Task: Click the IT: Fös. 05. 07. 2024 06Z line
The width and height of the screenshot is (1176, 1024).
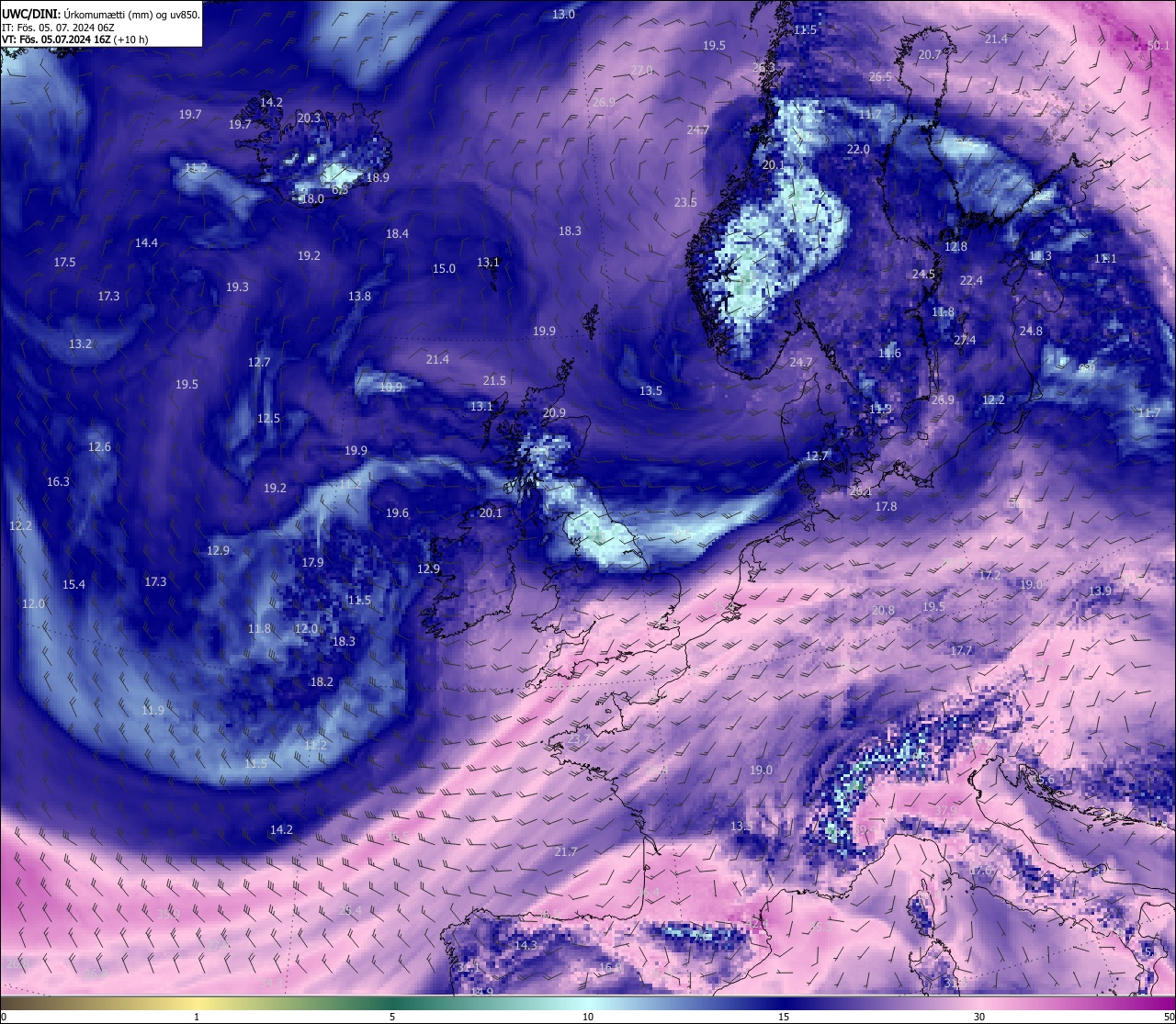Action: point(58,28)
